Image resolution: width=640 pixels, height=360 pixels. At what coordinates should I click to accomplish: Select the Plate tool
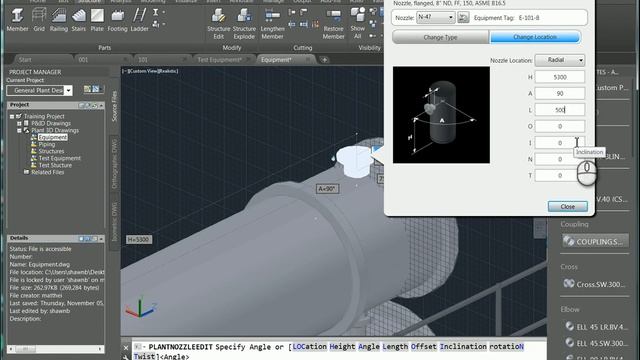click(97, 20)
